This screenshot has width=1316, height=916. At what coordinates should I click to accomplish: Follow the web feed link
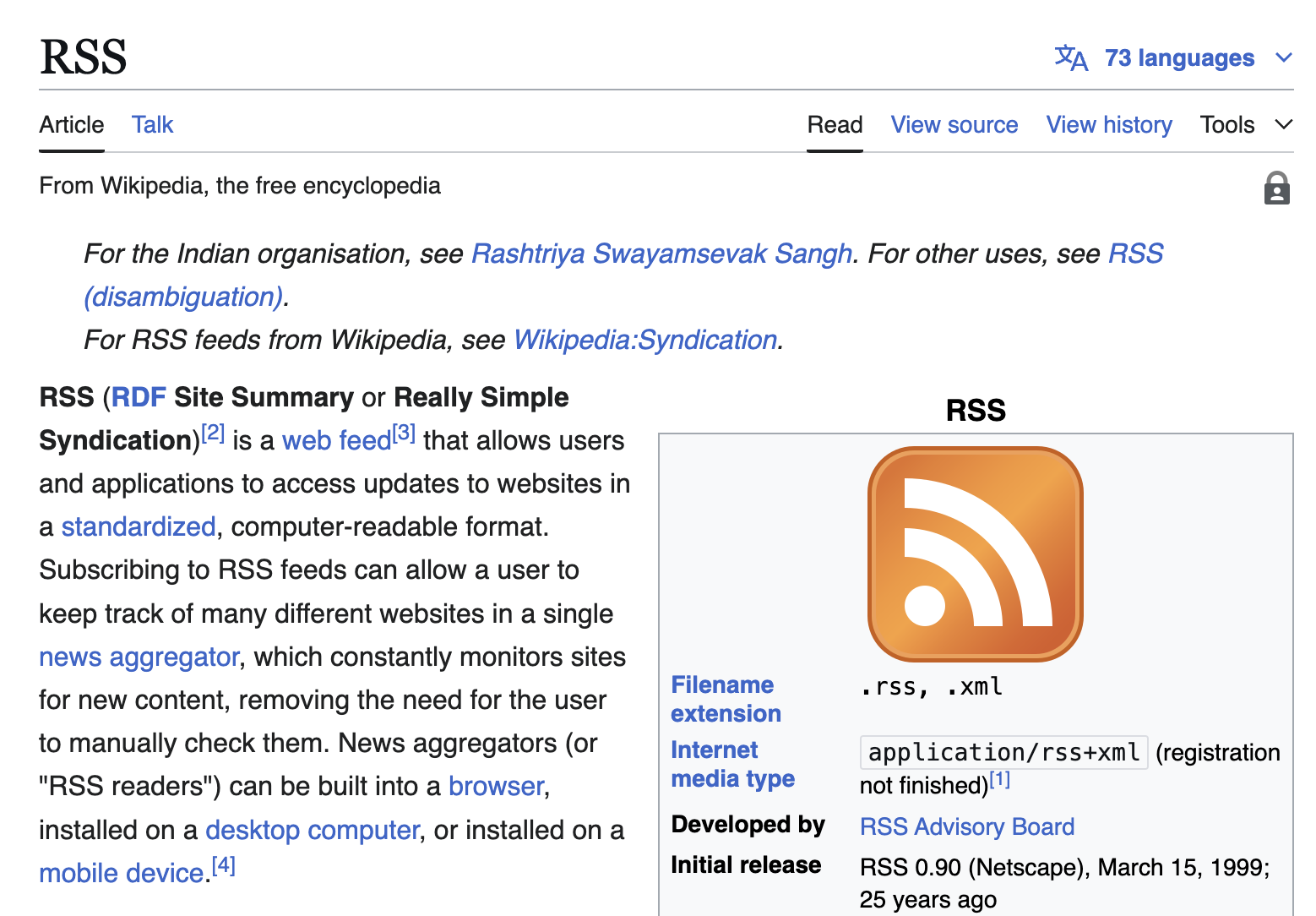coord(336,440)
